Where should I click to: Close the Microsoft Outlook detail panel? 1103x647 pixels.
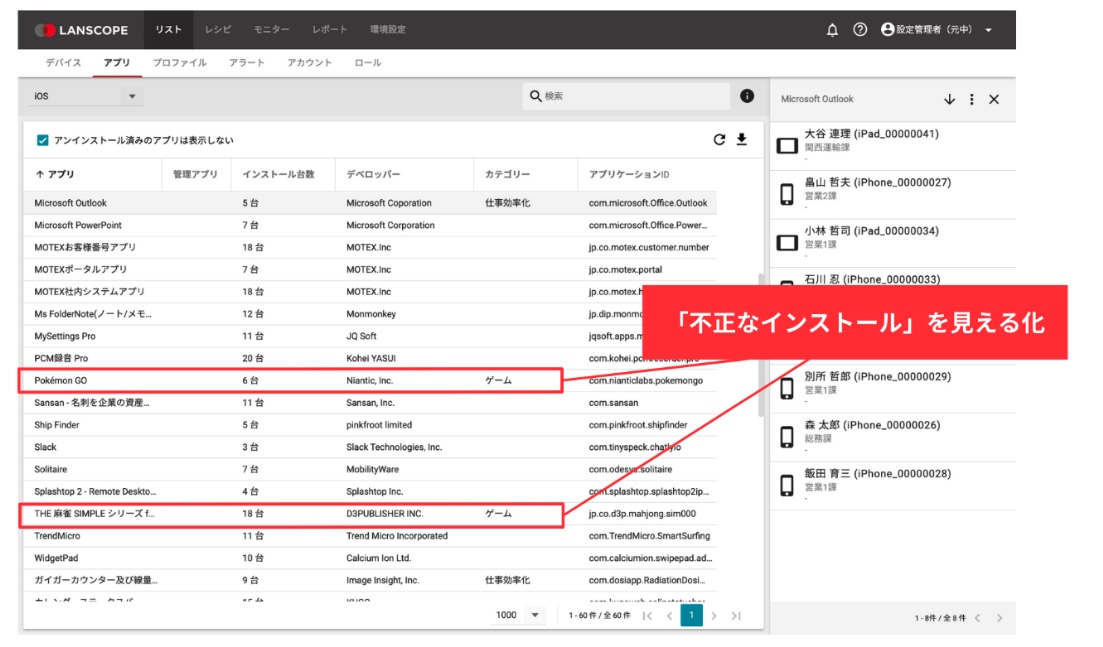coord(994,99)
